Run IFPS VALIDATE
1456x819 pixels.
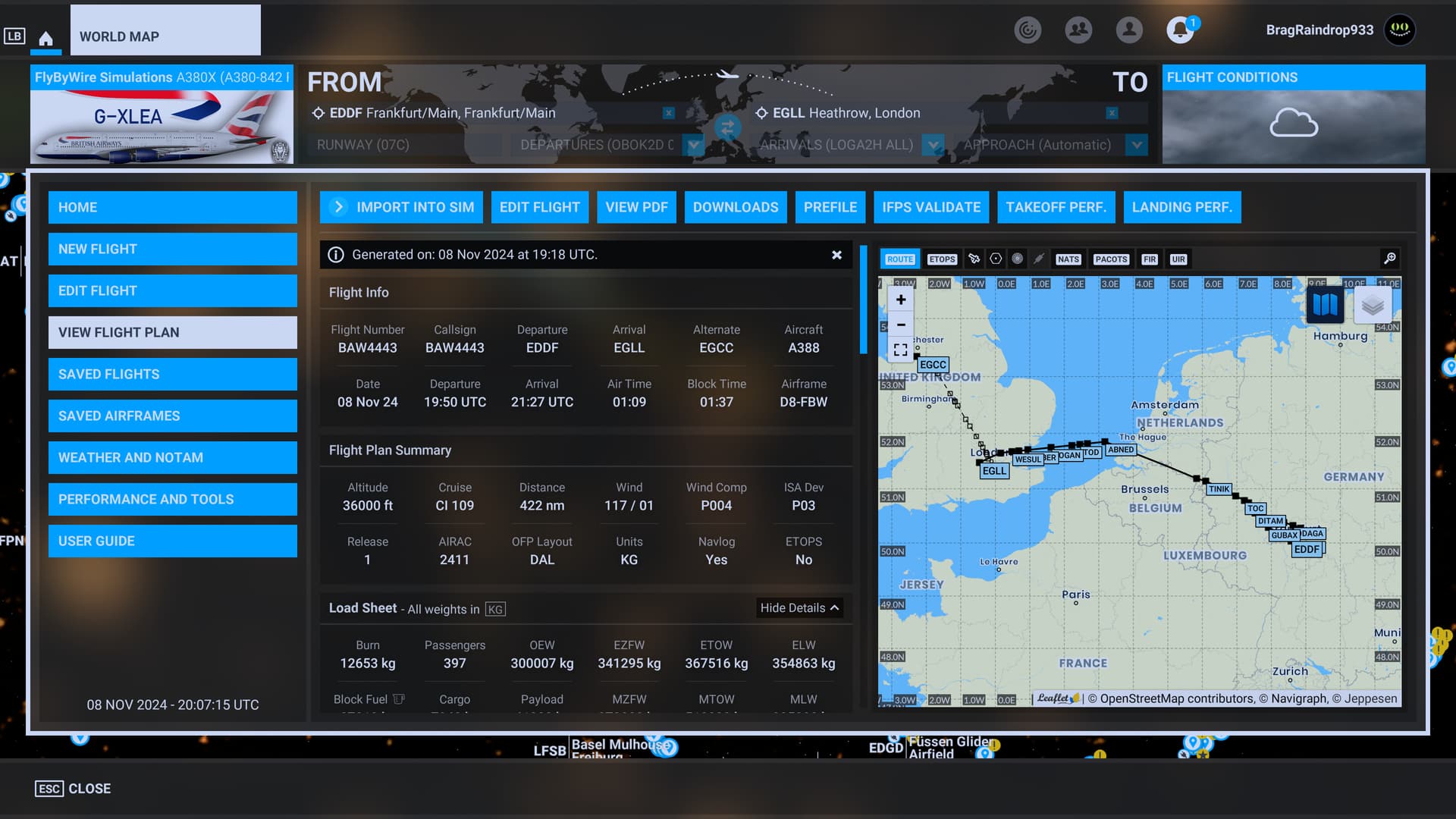click(931, 207)
